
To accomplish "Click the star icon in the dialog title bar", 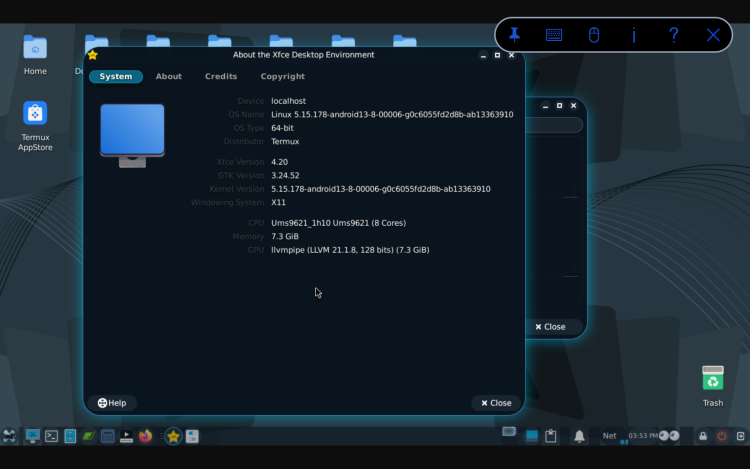I will [93, 55].
